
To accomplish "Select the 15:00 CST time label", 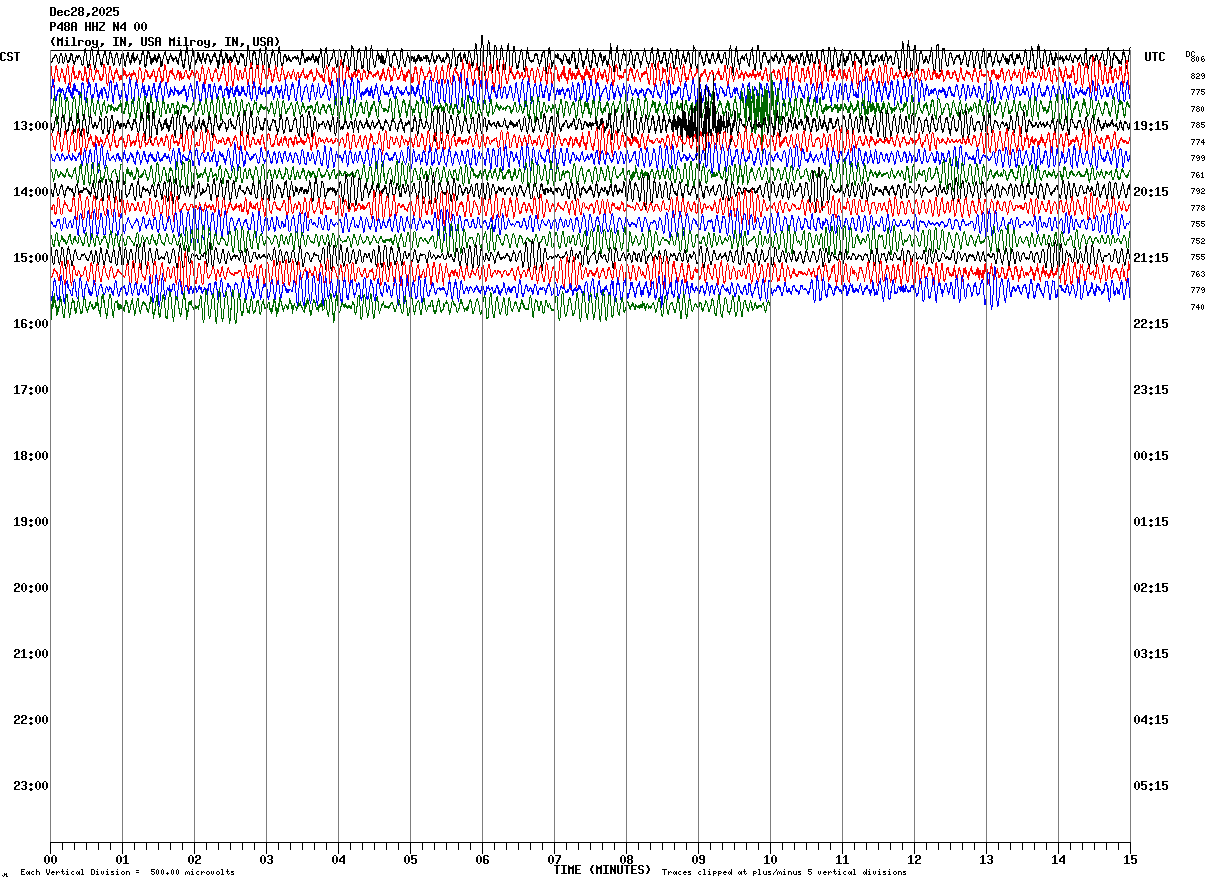I will coord(31,258).
